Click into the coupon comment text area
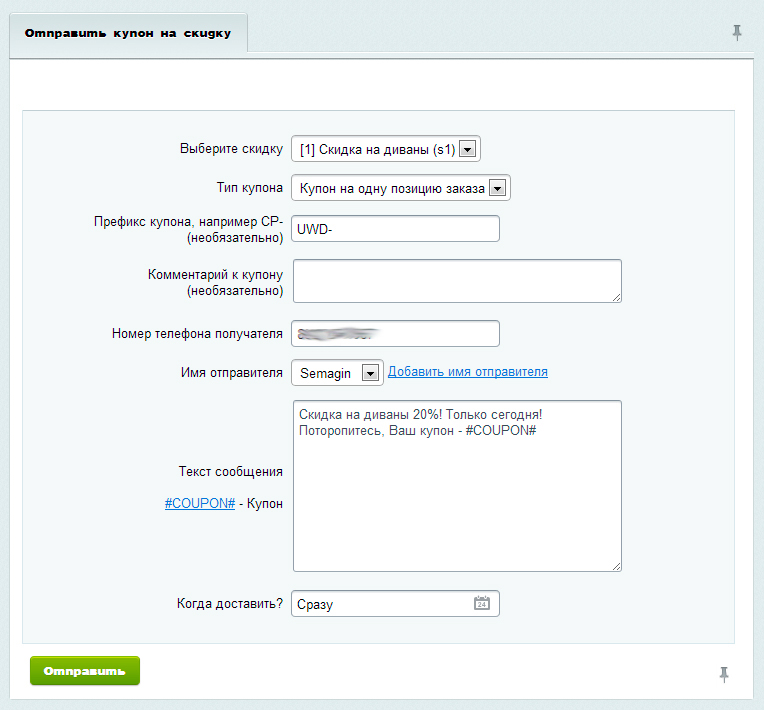 [456, 280]
